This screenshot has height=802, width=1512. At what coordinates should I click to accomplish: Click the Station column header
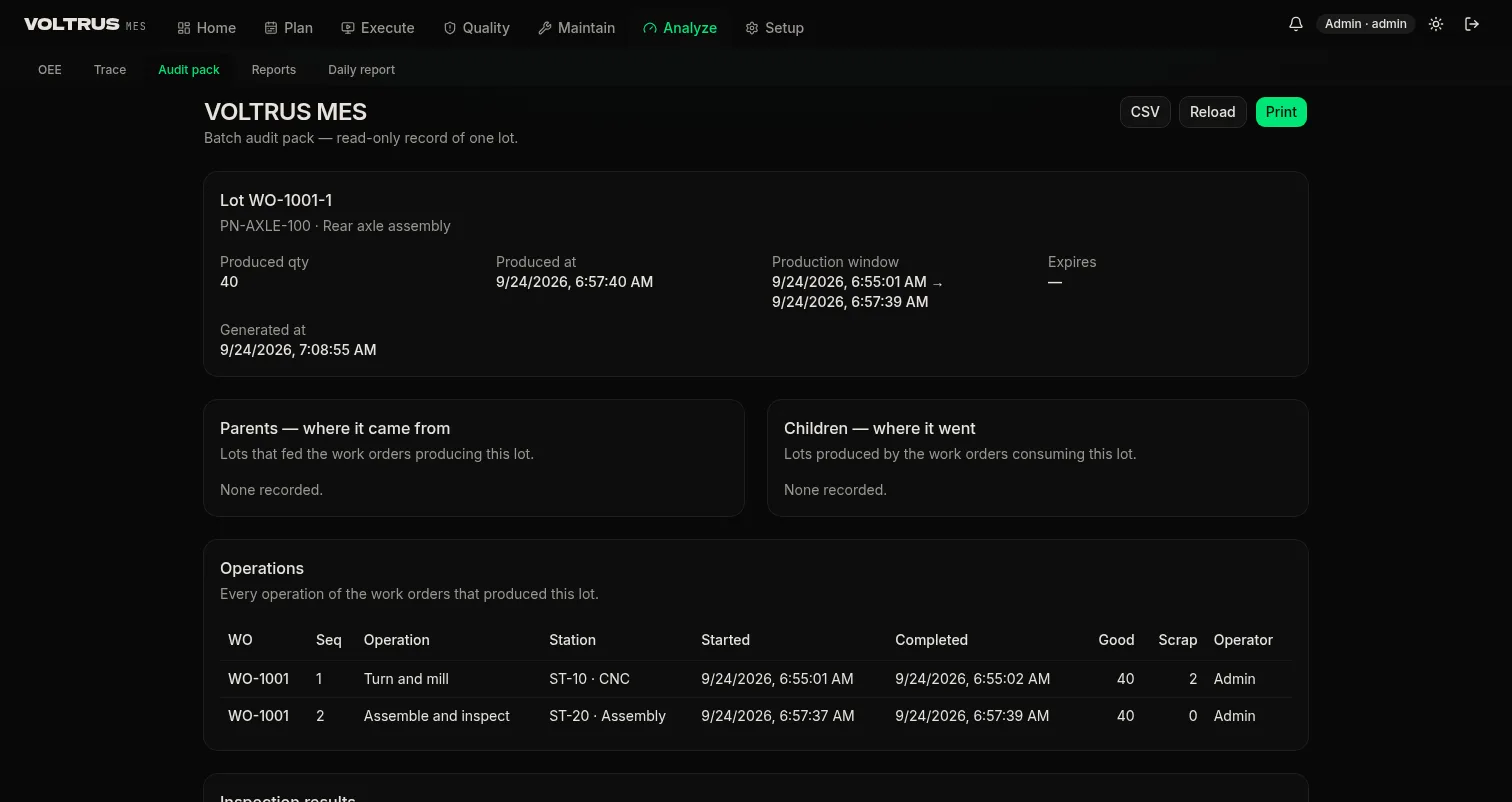pyautogui.click(x=572, y=640)
